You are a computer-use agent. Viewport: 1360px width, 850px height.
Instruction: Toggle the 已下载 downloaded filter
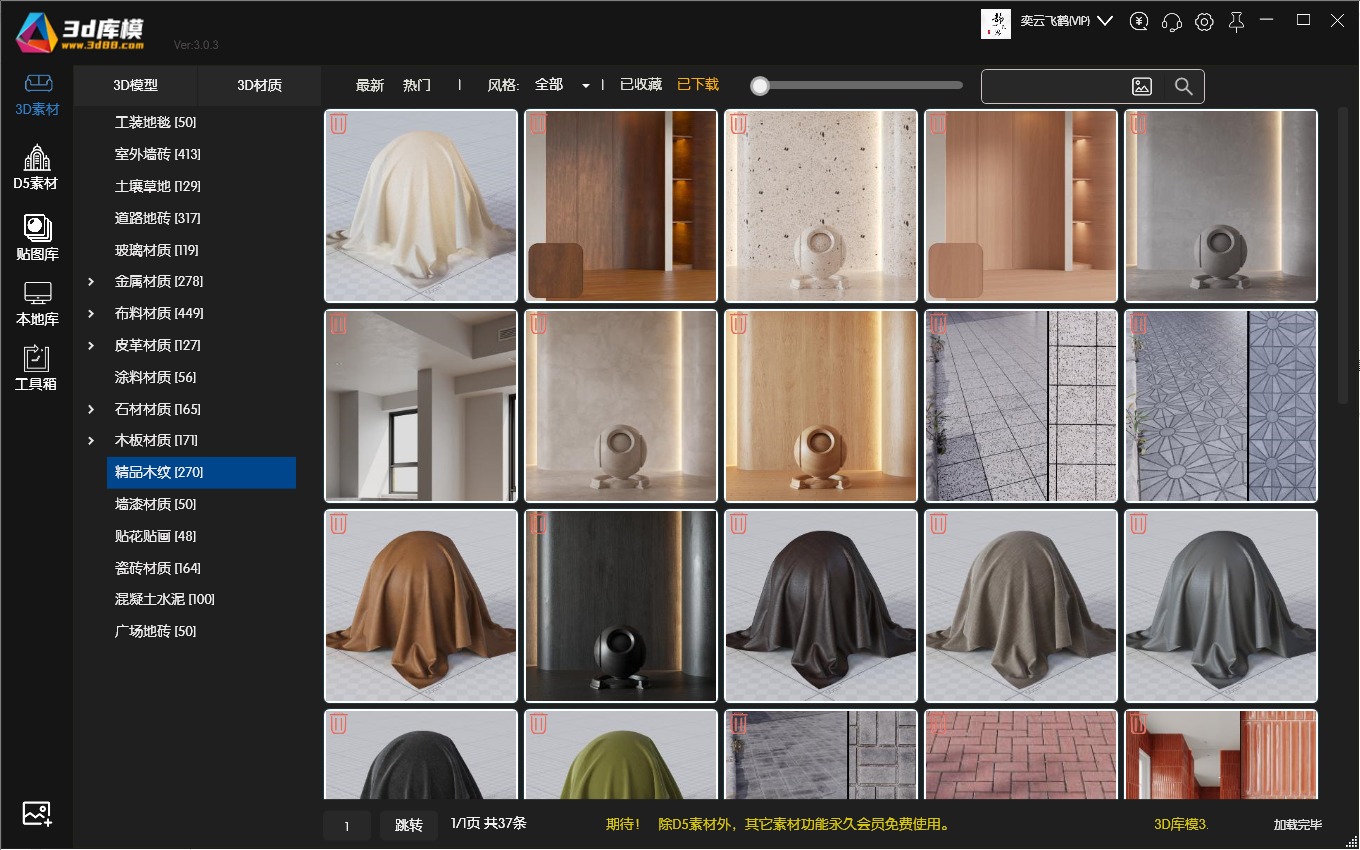[698, 85]
